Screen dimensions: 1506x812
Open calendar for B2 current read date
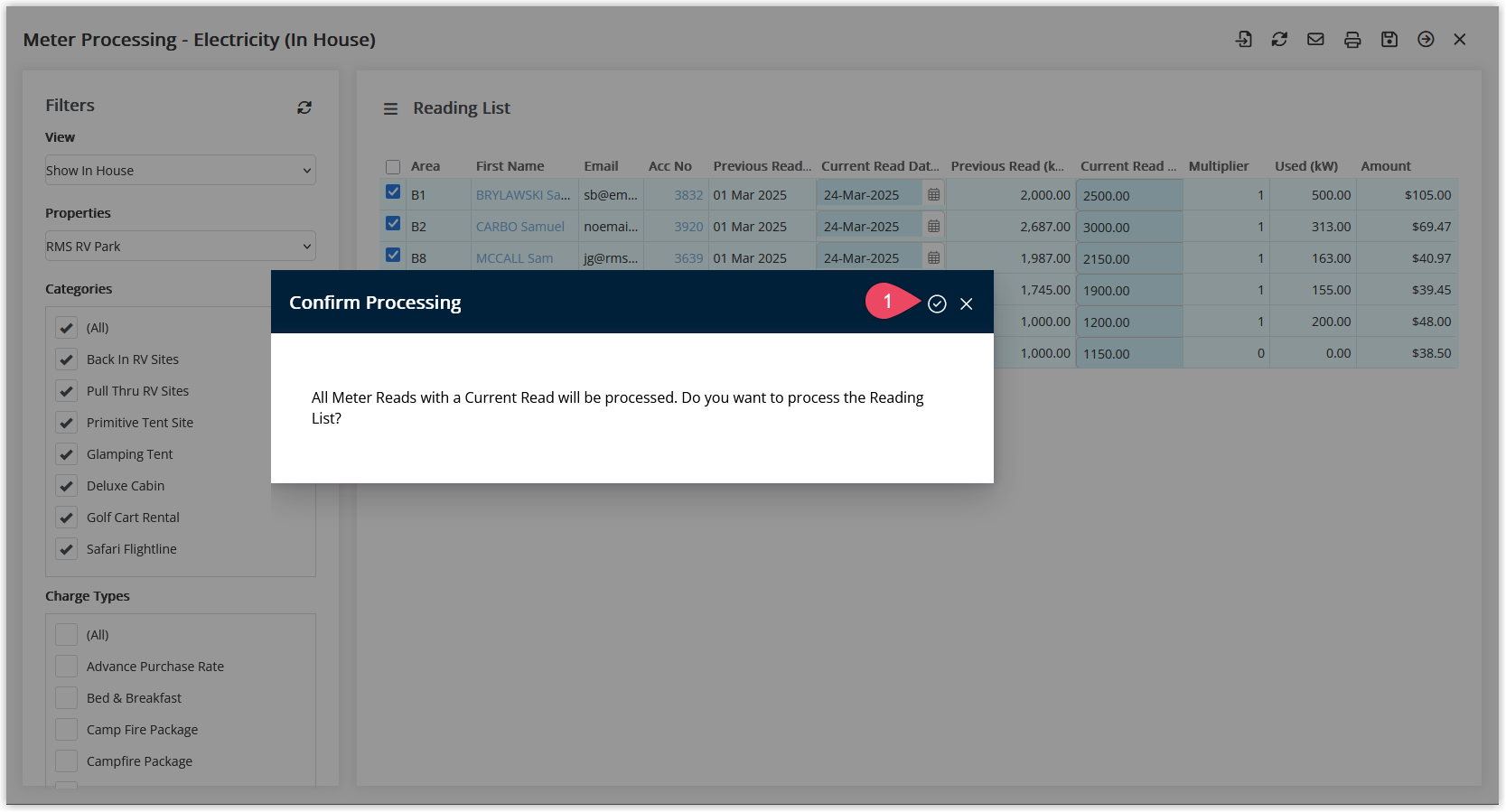pos(934,226)
